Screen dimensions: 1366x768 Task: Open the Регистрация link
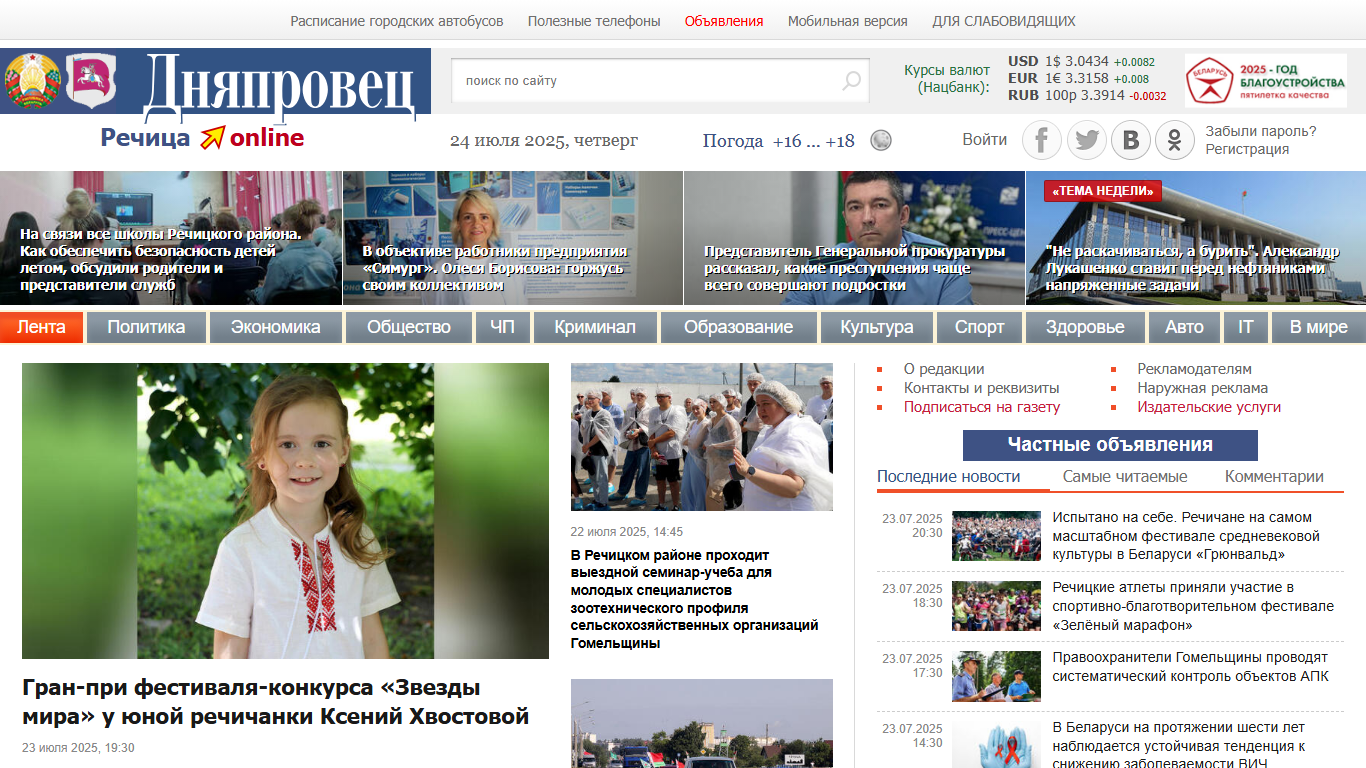coord(1247,149)
